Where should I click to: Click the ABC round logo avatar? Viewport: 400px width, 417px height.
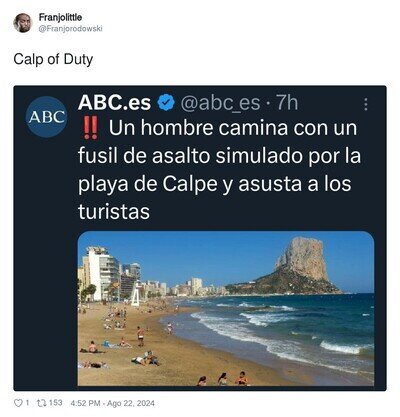(x=47, y=117)
